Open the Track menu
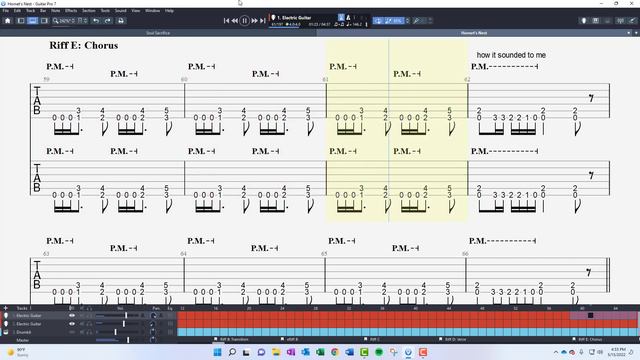Image resolution: width=640 pixels, height=360 pixels. pyautogui.click(x=31, y=11)
